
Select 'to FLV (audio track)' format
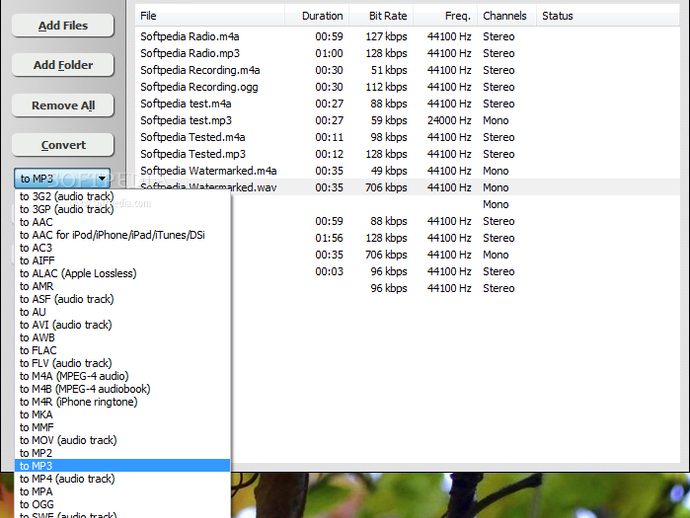pos(122,363)
